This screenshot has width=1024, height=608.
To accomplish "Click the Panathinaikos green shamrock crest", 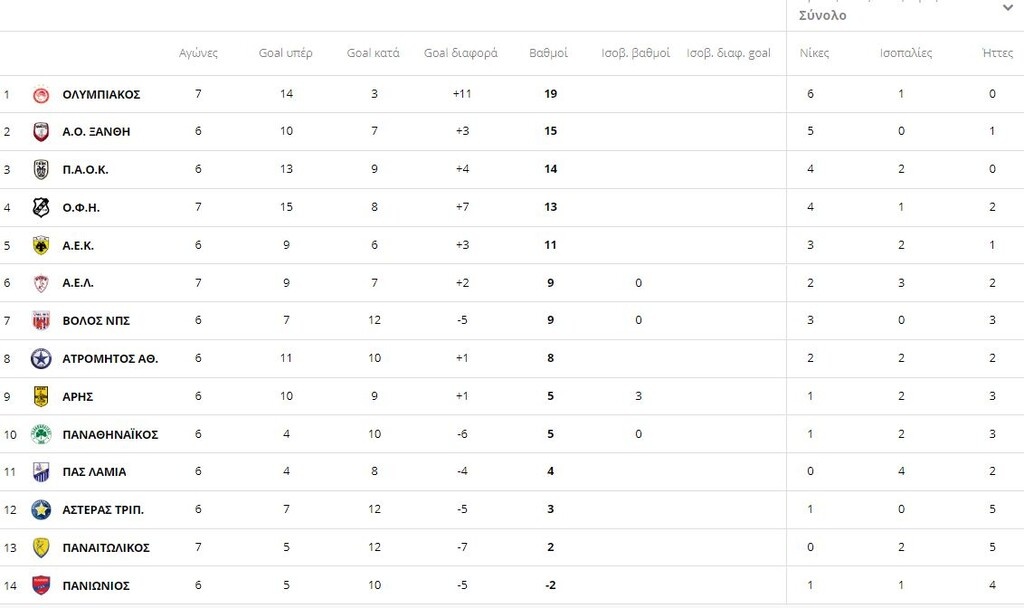I will tap(41, 435).
